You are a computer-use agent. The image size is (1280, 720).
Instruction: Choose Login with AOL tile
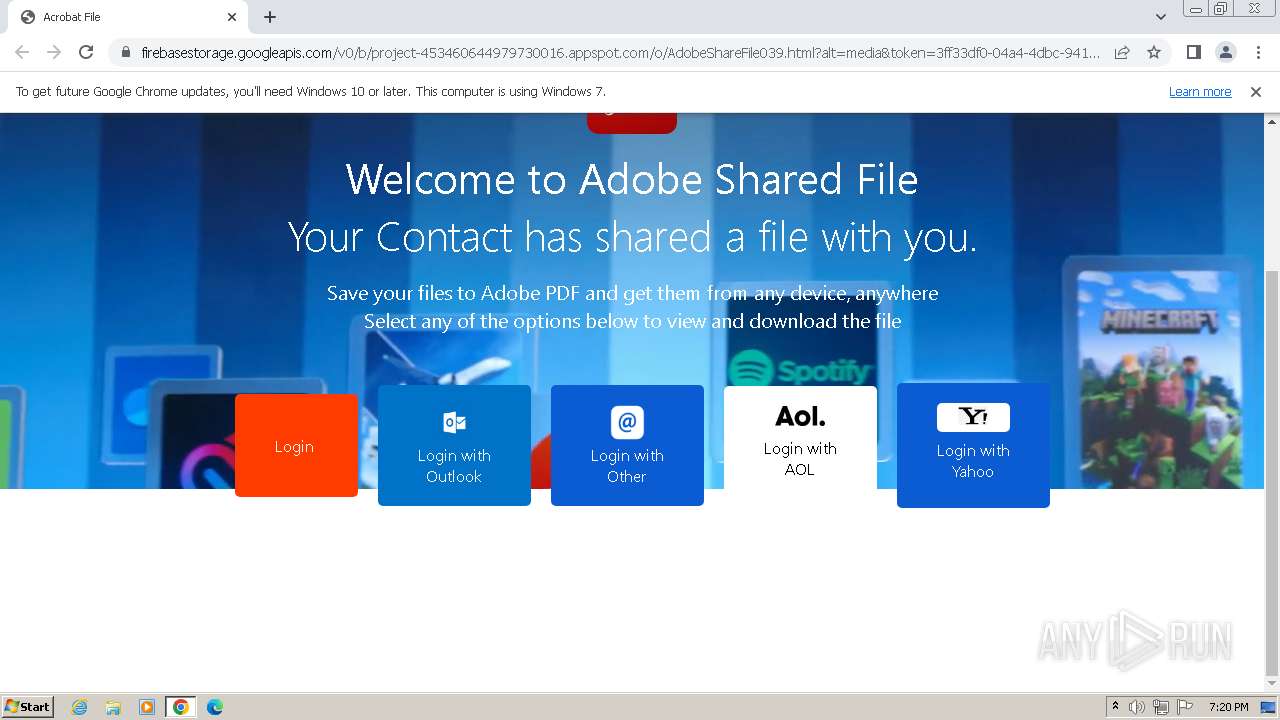(x=800, y=438)
